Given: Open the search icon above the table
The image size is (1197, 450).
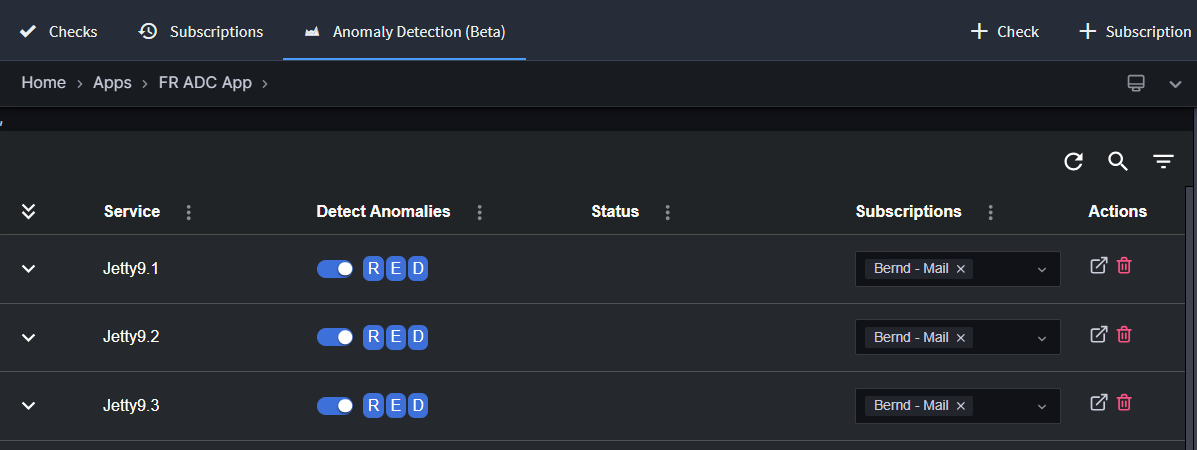Looking at the screenshot, I should click(x=1118, y=162).
